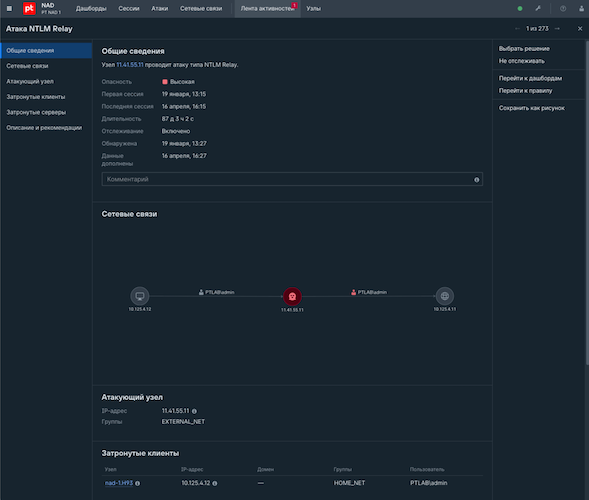
Task: Click Выбрать решение action
Action: click(x=524, y=48)
